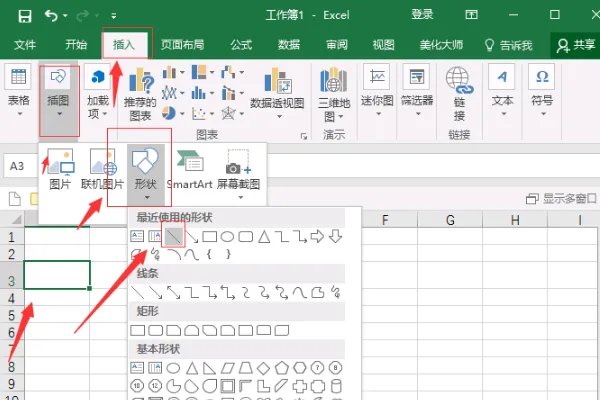Open the 形状 shapes gallery
This screenshot has width=600, height=400.
pyautogui.click(x=146, y=173)
